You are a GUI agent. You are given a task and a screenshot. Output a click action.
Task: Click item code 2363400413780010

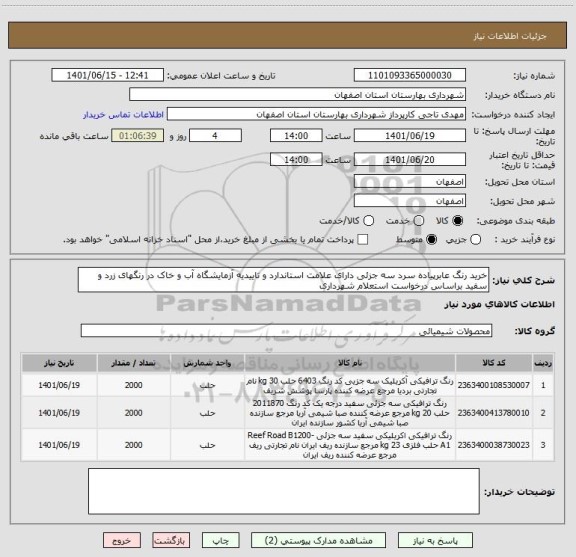[494, 413]
